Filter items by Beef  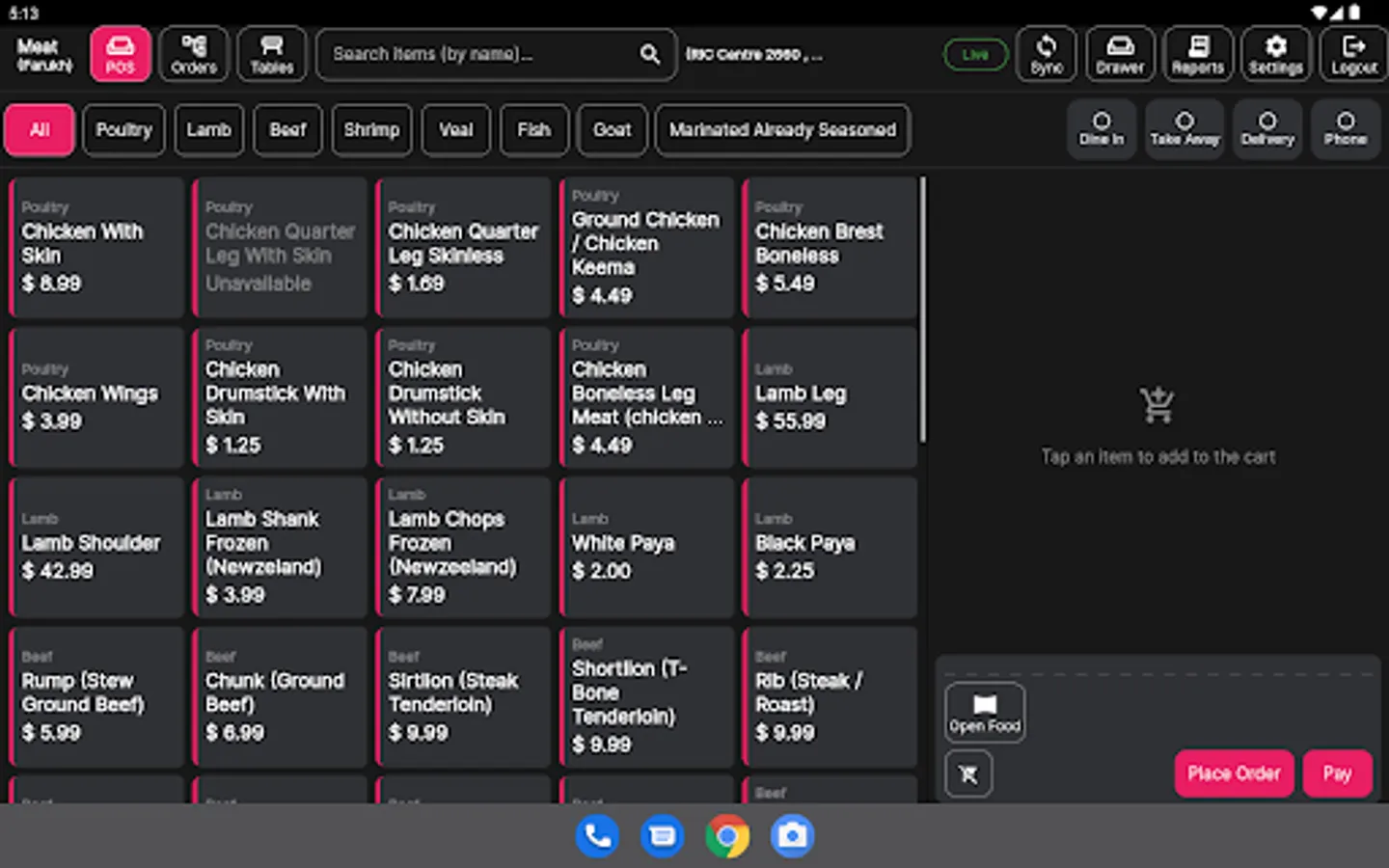[x=287, y=130]
